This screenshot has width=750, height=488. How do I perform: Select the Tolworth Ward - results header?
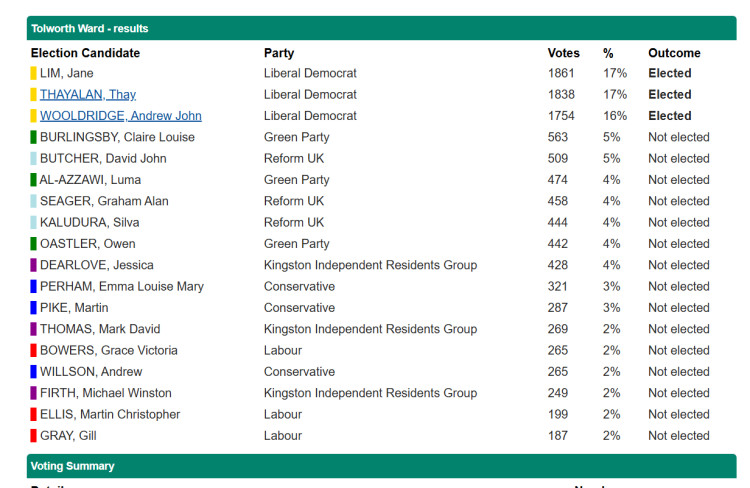381,28
